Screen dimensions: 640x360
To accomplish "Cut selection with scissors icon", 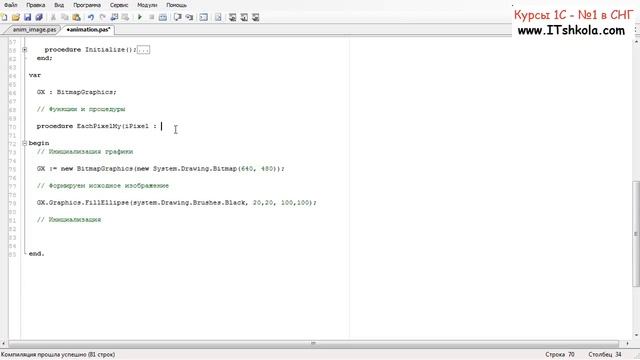I will pyautogui.click(x=53, y=17).
